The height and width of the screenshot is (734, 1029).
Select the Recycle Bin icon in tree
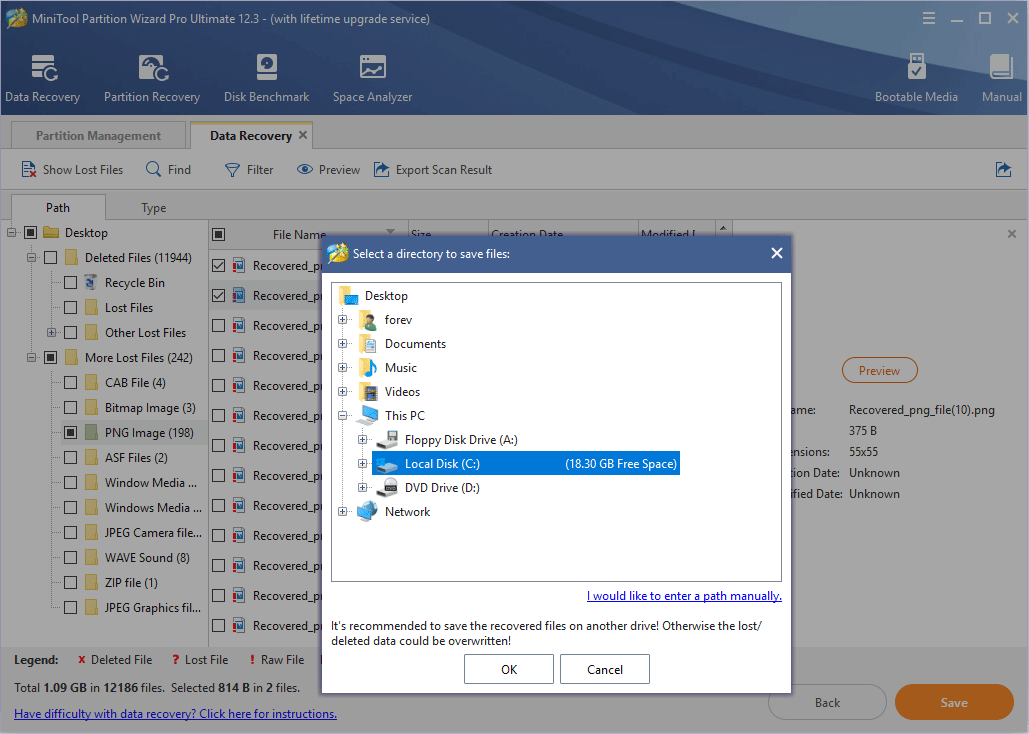click(x=91, y=283)
